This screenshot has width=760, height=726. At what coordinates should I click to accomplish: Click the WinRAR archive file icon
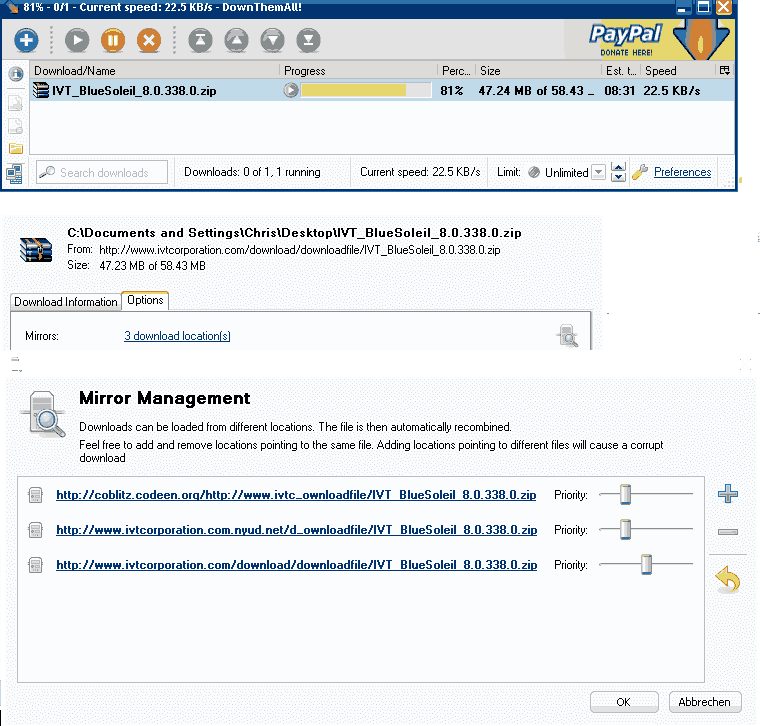pyautogui.click(x=36, y=250)
